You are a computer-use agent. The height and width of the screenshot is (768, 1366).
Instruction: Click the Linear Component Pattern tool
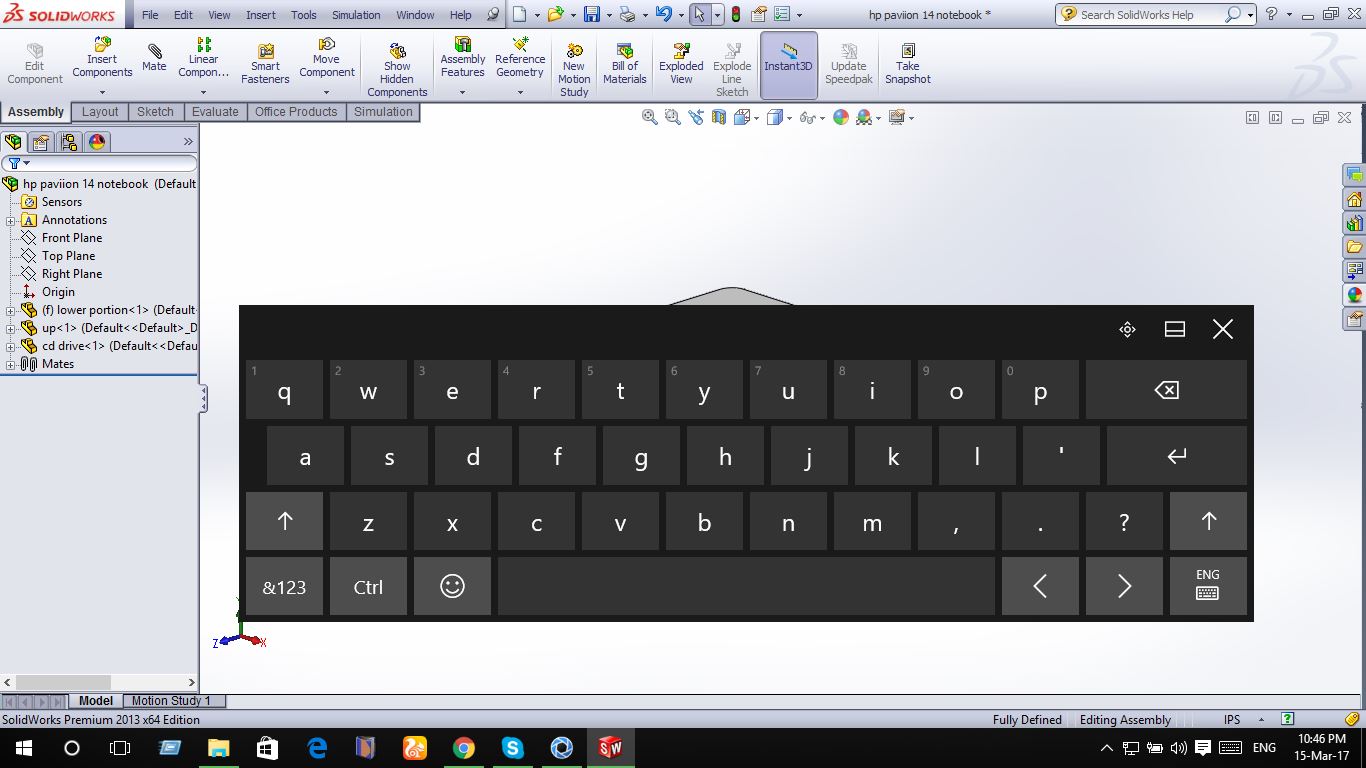point(204,58)
